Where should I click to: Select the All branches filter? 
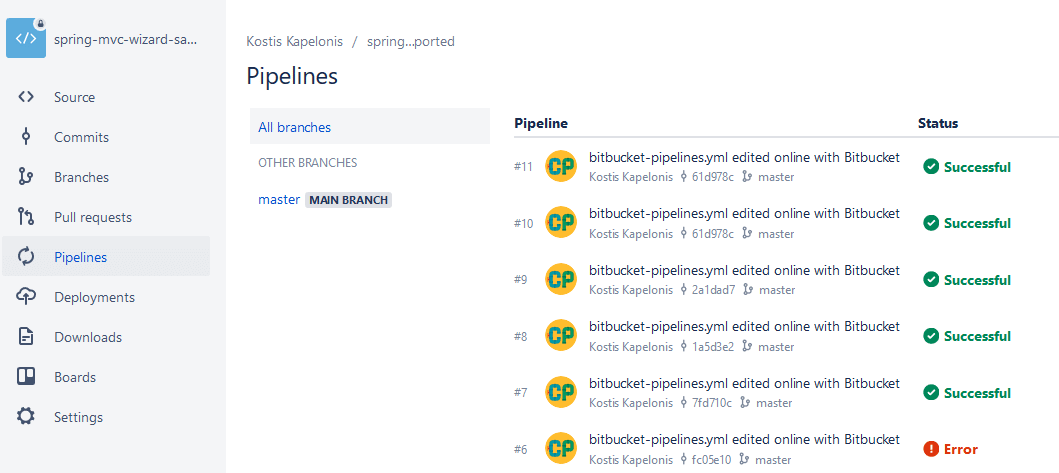(294, 127)
